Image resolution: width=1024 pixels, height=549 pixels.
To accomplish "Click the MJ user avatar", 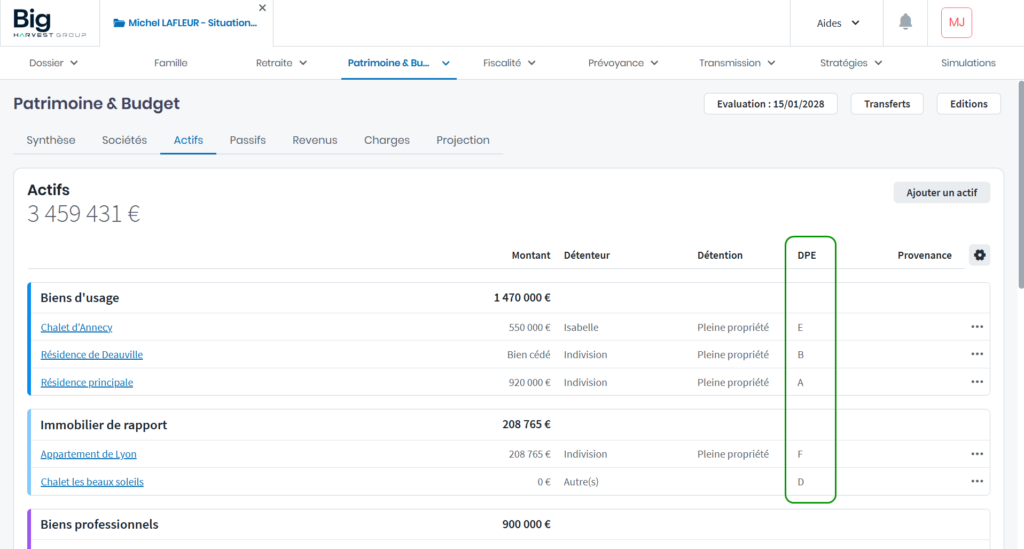I will click(956, 22).
